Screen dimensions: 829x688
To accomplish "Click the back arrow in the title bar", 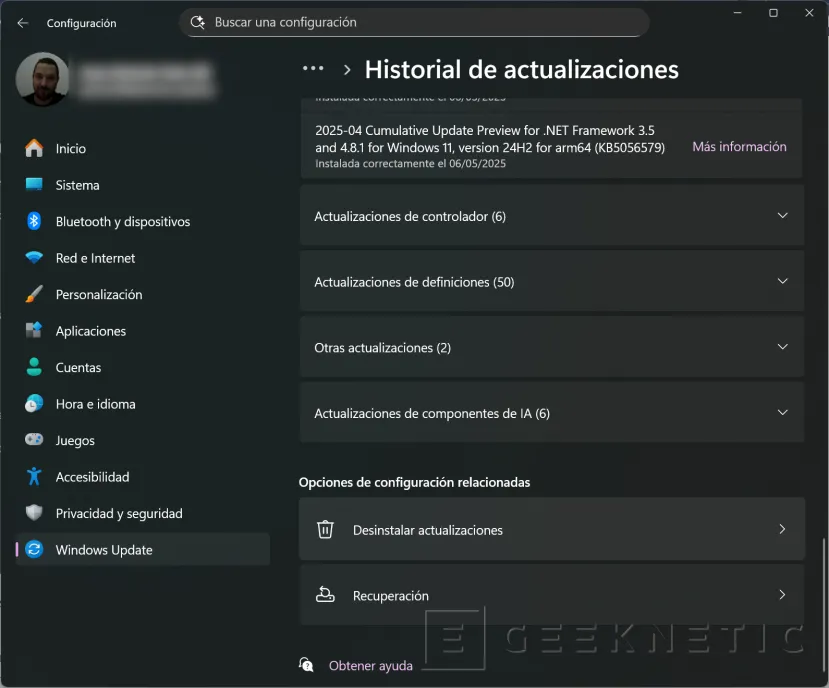I will (x=21, y=22).
